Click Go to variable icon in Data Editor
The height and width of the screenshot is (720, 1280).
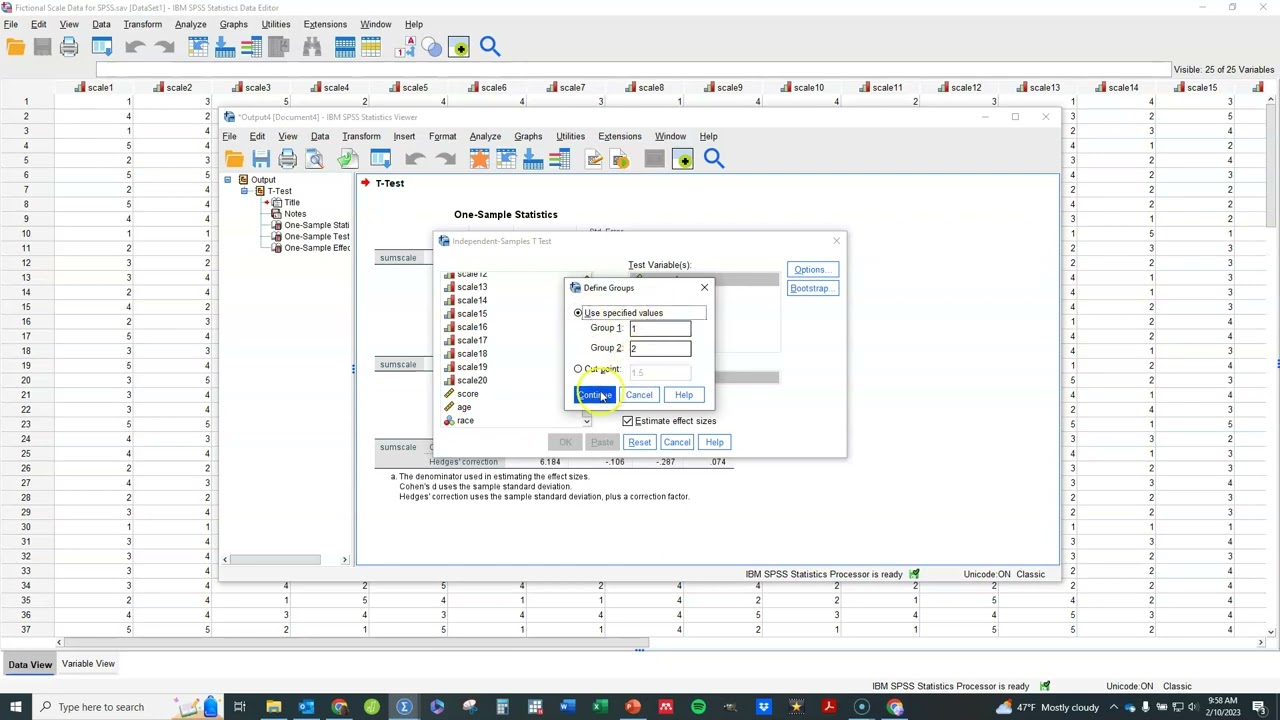click(225, 47)
